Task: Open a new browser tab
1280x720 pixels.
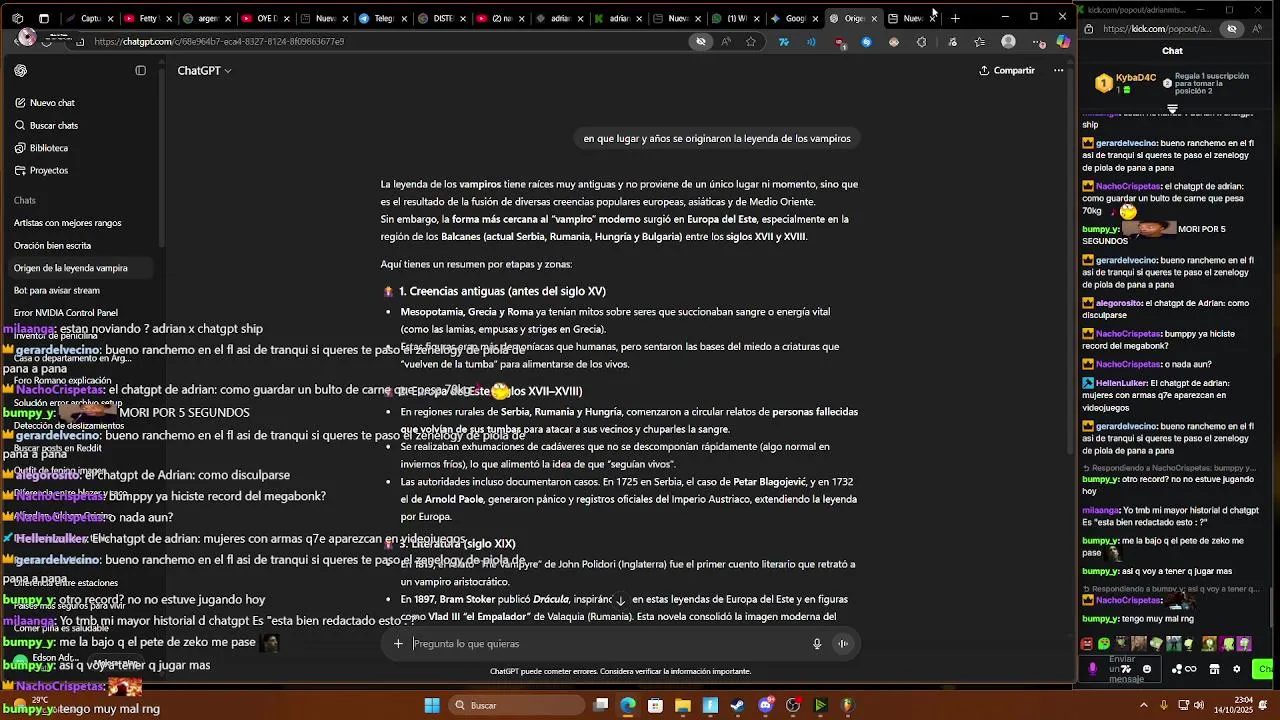Action: [x=955, y=18]
